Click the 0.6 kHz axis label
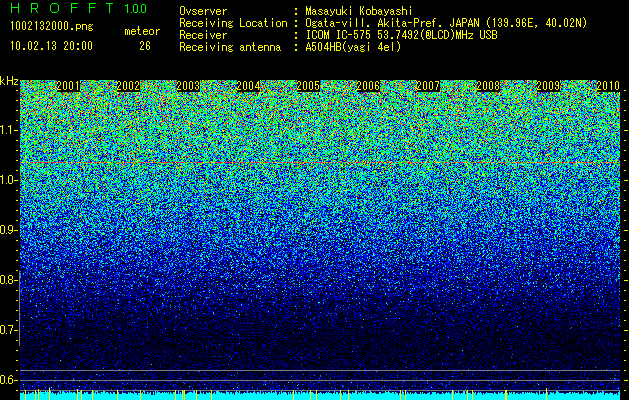Screen dimensions: 629x400 [9, 380]
